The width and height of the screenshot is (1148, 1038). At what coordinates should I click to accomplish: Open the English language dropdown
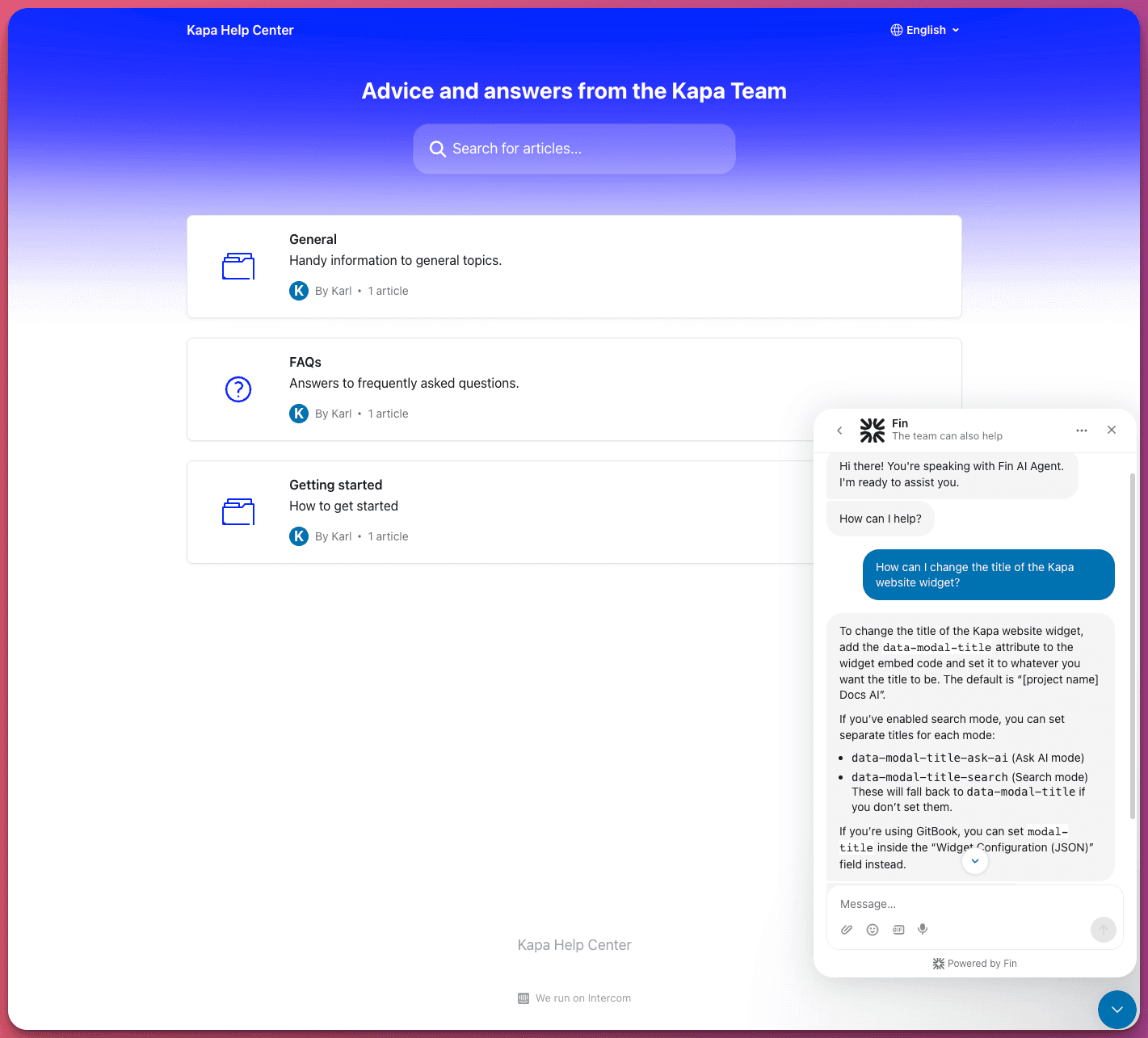tap(925, 30)
